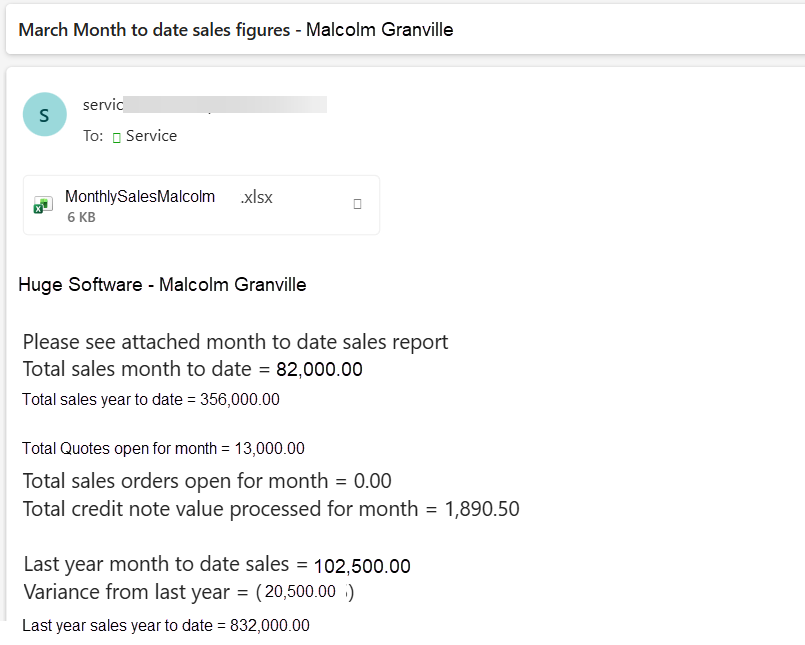Click the heading Huge Software - Malcolm Granville
805x645 pixels.
(162, 284)
